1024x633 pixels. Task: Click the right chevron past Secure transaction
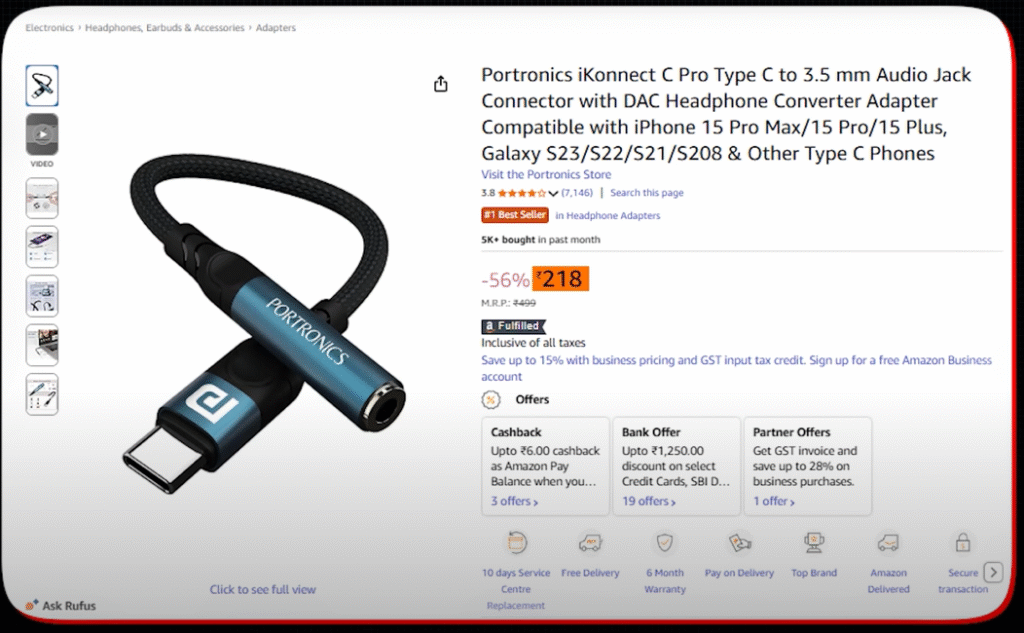pyautogui.click(x=993, y=571)
